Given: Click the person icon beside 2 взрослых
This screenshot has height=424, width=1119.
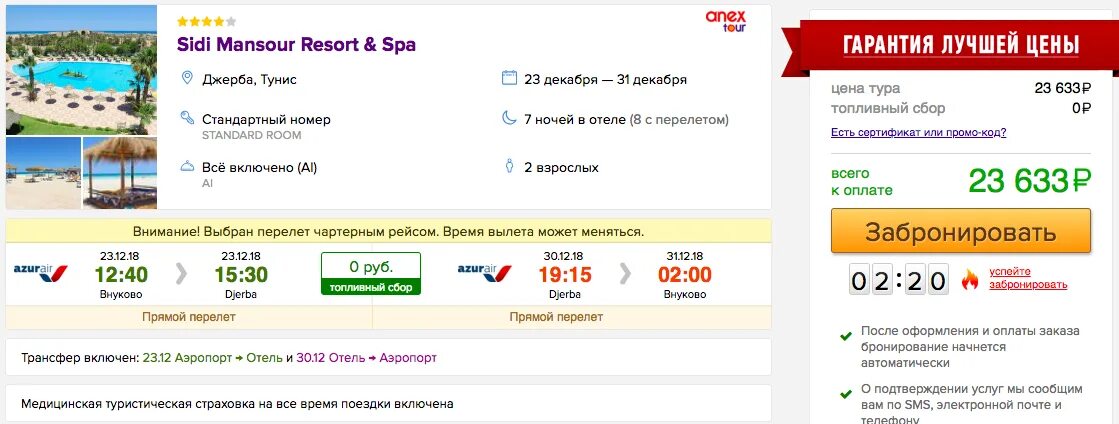Looking at the screenshot, I should (509, 166).
